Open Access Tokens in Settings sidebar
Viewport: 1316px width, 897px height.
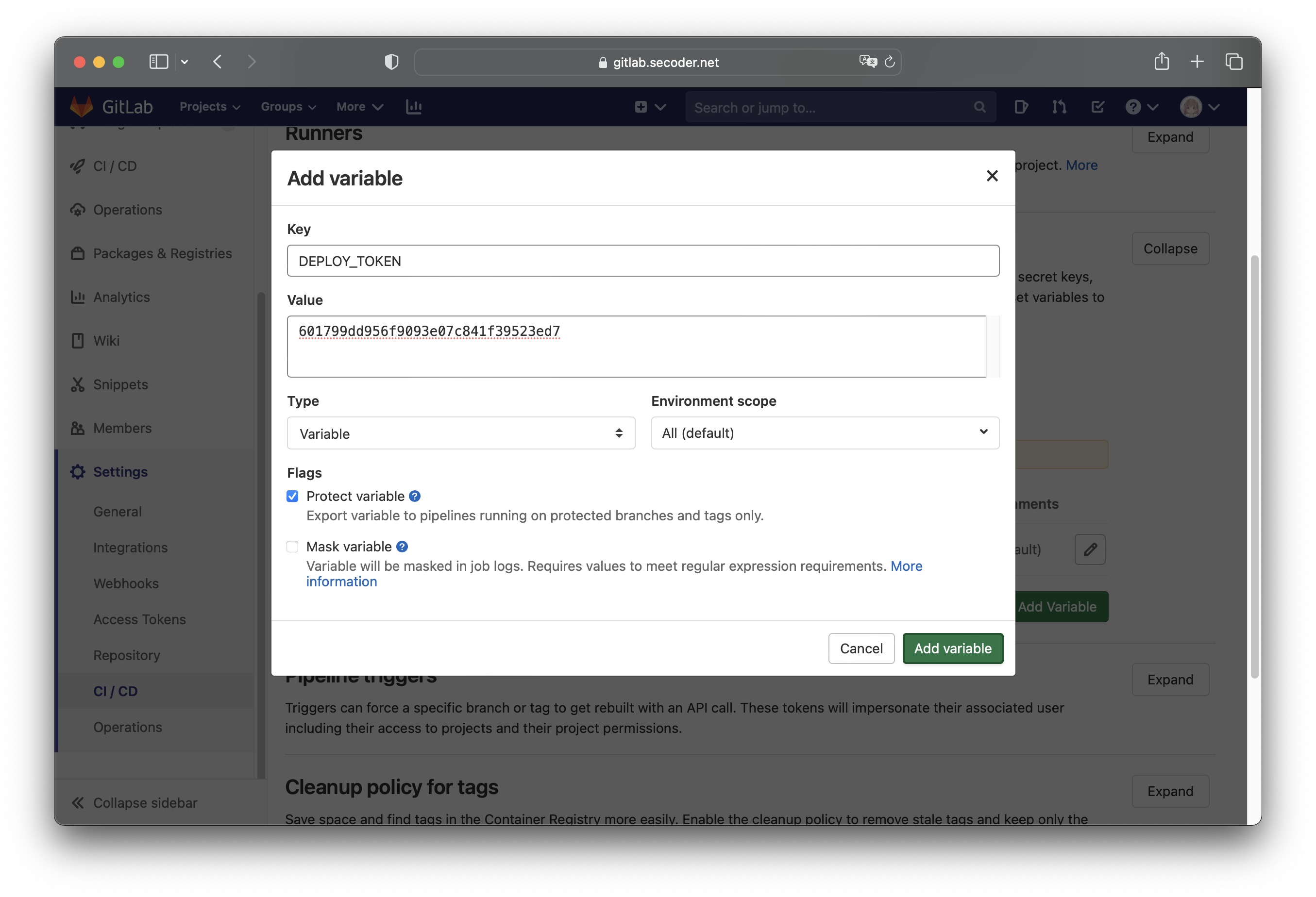(x=139, y=619)
